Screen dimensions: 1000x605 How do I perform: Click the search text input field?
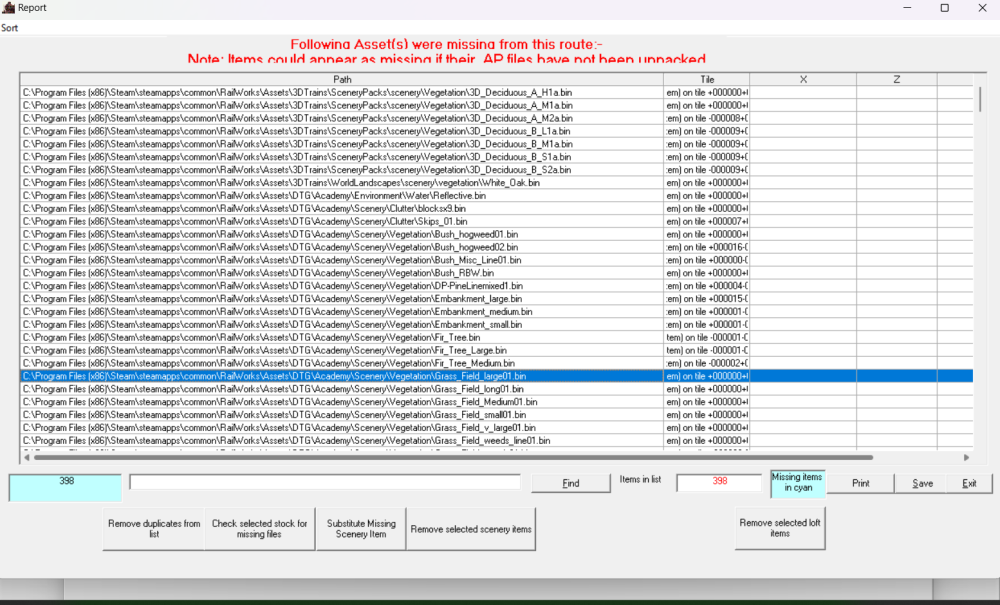pyautogui.click(x=325, y=483)
